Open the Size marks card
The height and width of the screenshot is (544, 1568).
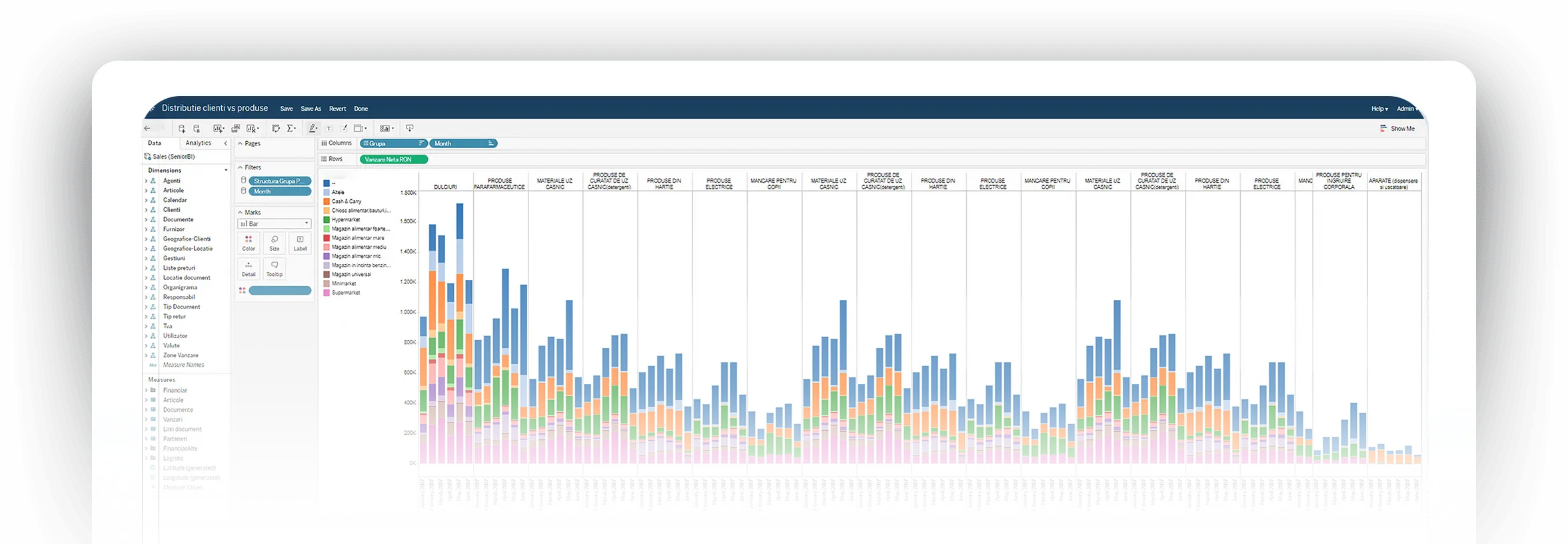click(275, 243)
